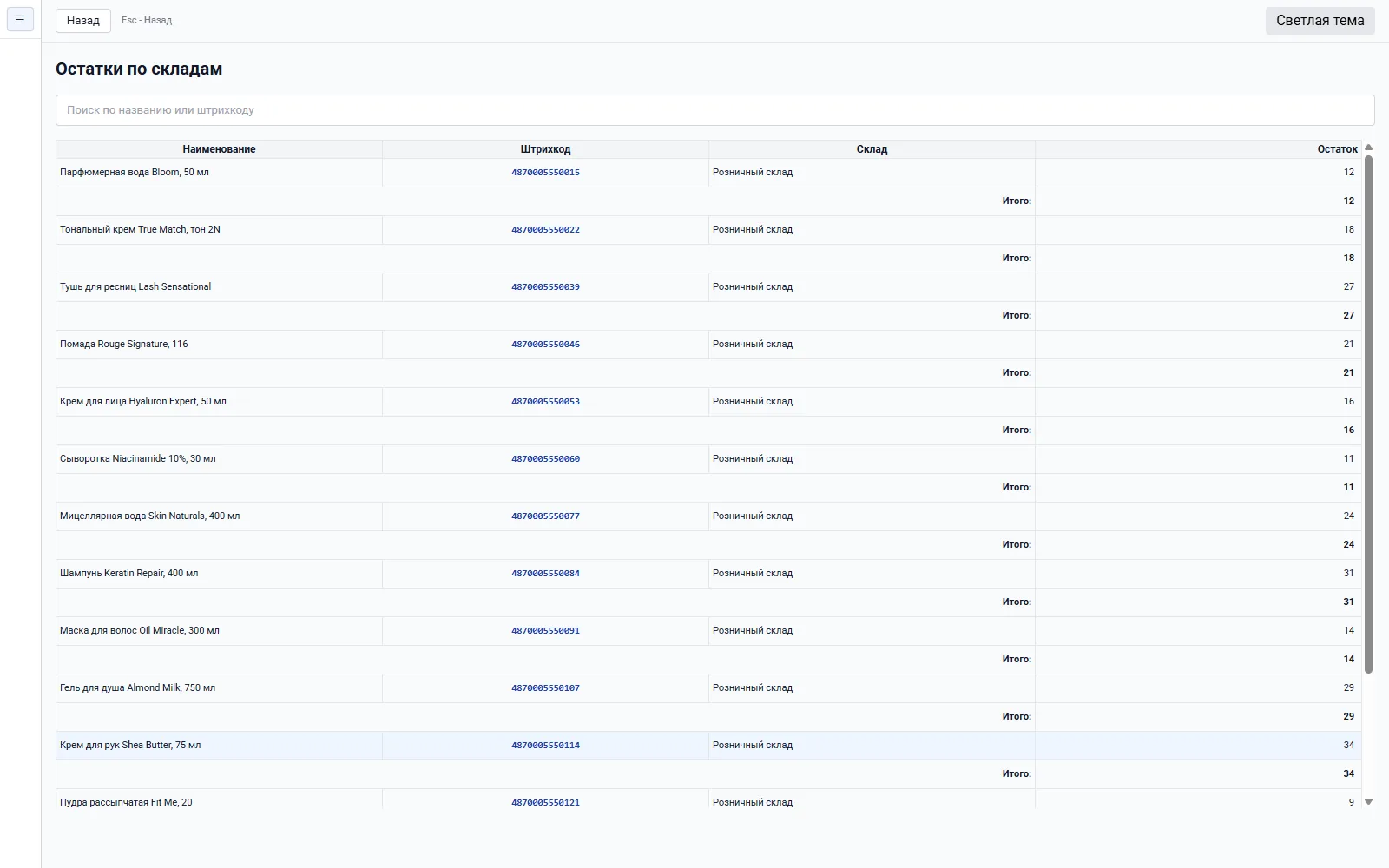Click barcode 4870005550053
The height and width of the screenshot is (868, 1389).
(x=545, y=402)
